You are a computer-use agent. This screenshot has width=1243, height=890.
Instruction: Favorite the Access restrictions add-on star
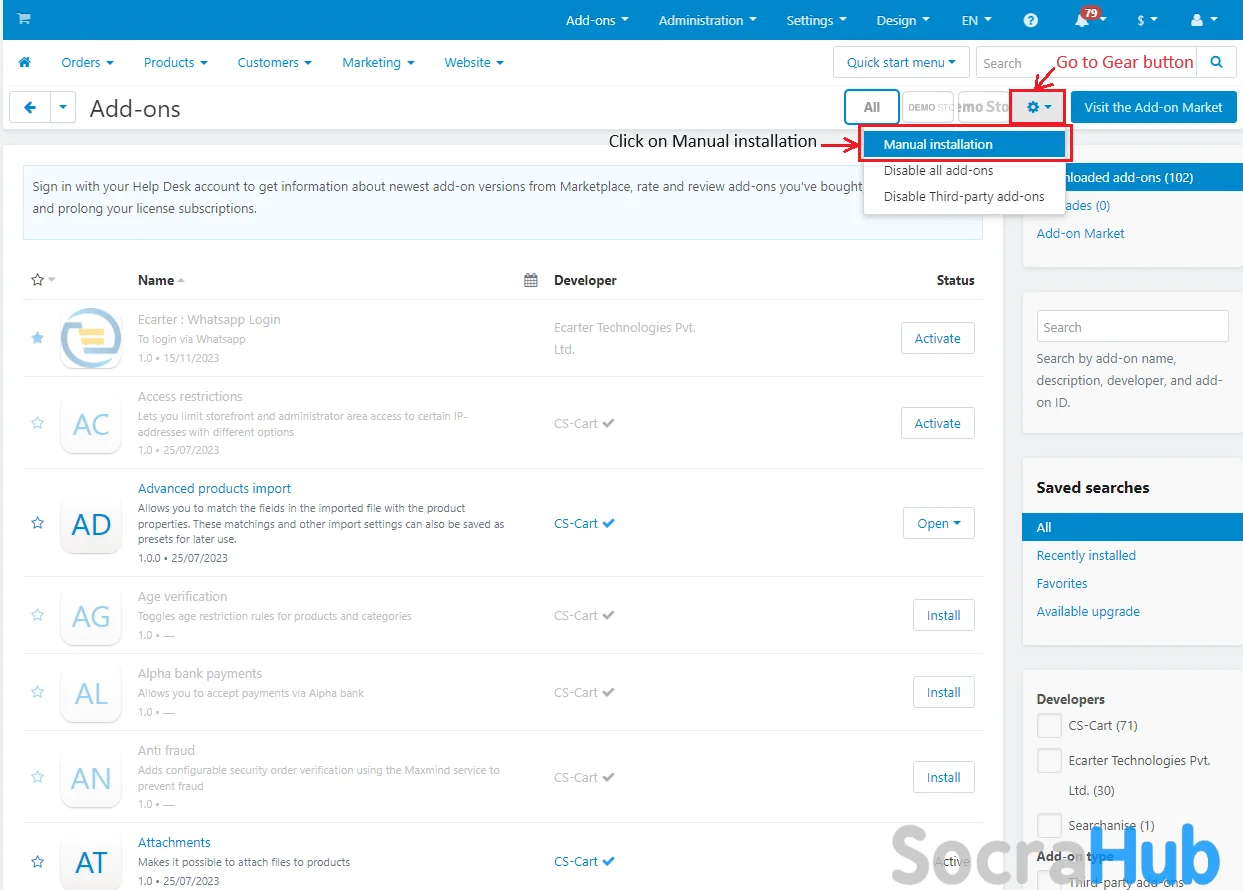pyautogui.click(x=38, y=423)
